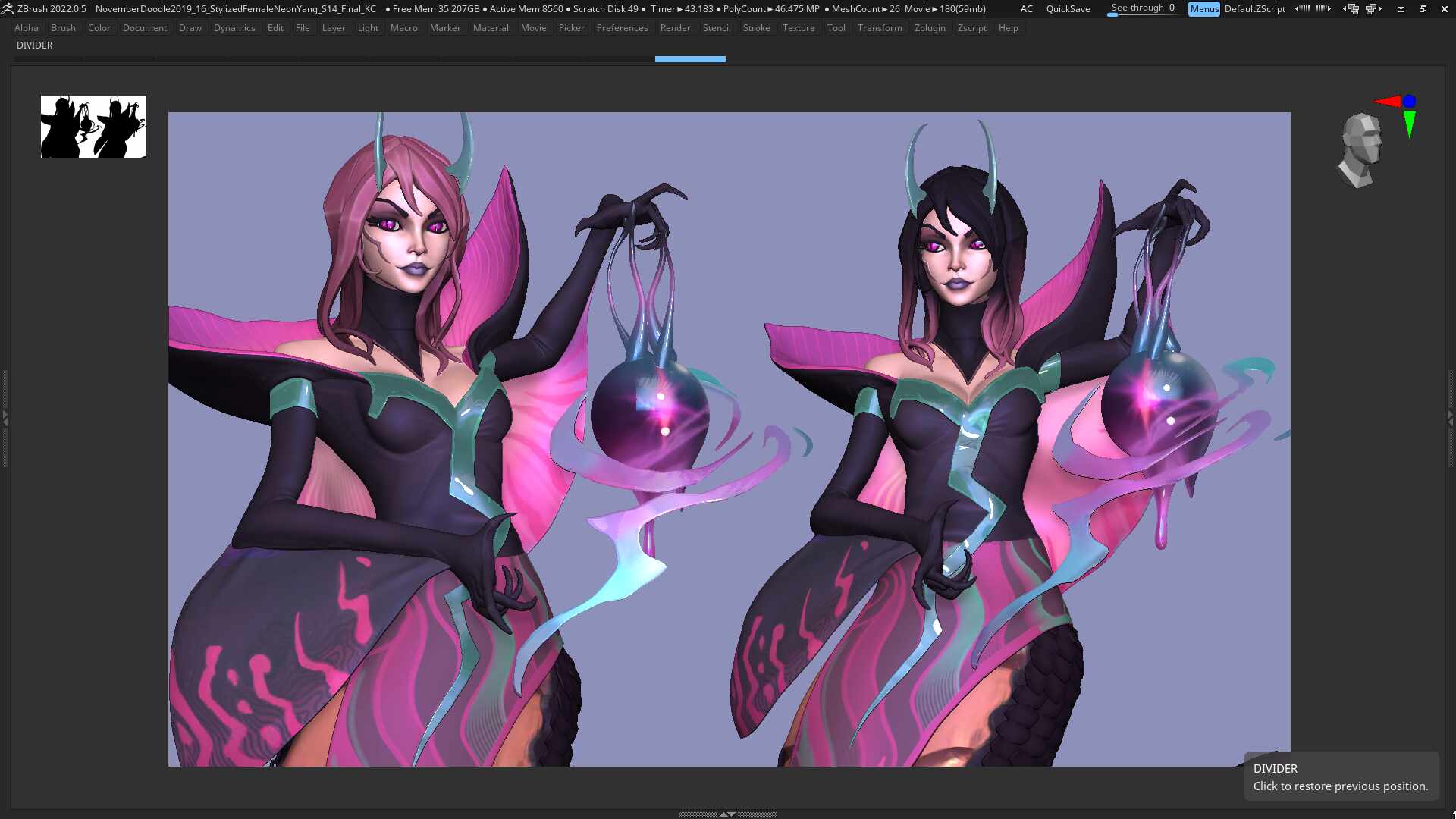The height and width of the screenshot is (819, 1456).
Task: Open the Zplugin menu
Action: (x=930, y=28)
